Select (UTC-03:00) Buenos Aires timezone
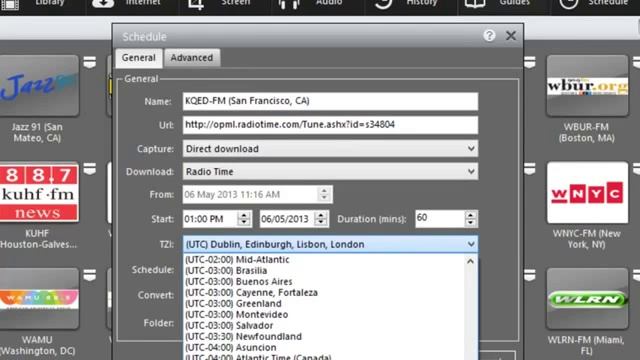The height and width of the screenshot is (360, 640). click(323, 282)
